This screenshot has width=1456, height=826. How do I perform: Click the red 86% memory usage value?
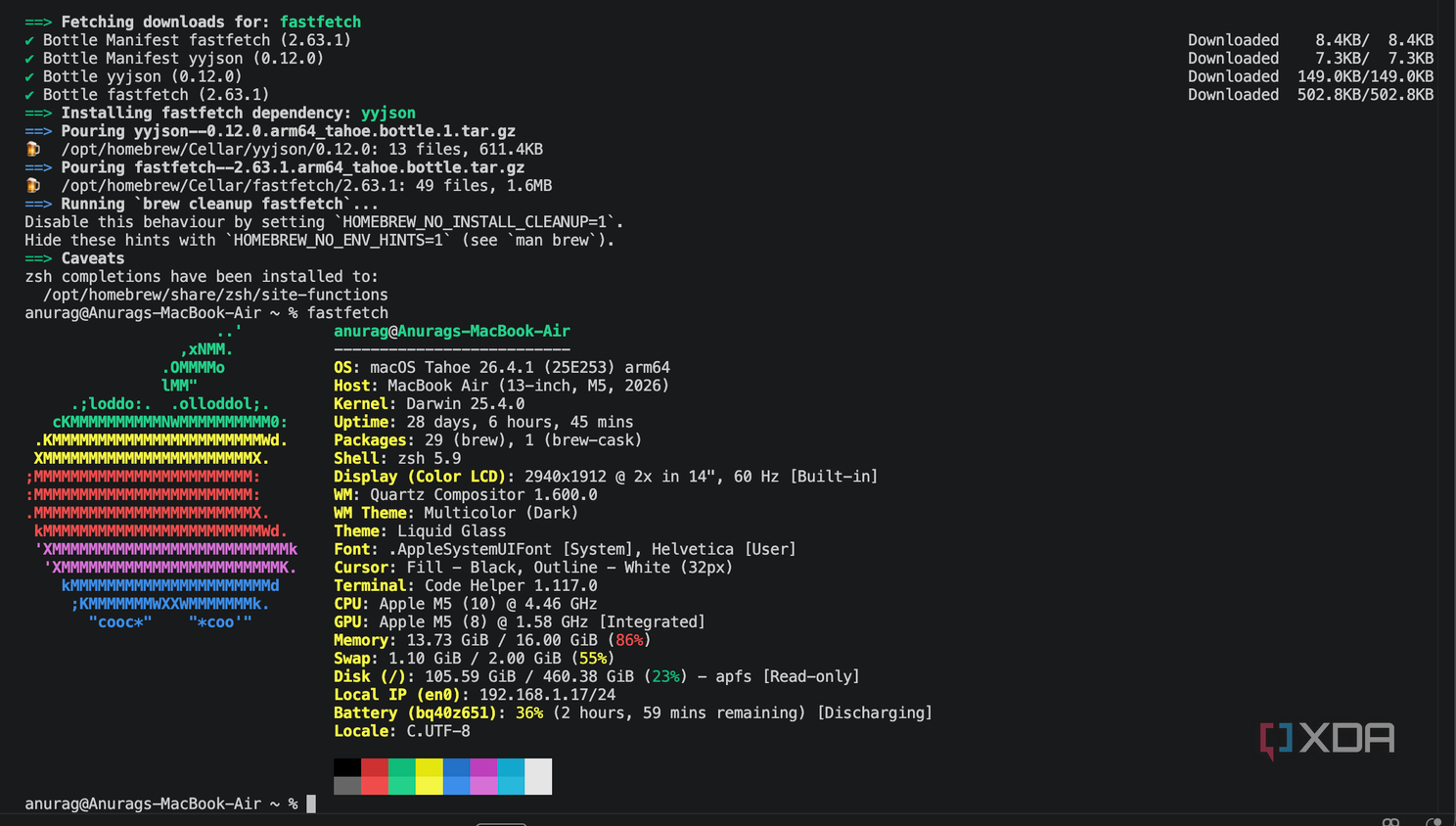pos(629,640)
